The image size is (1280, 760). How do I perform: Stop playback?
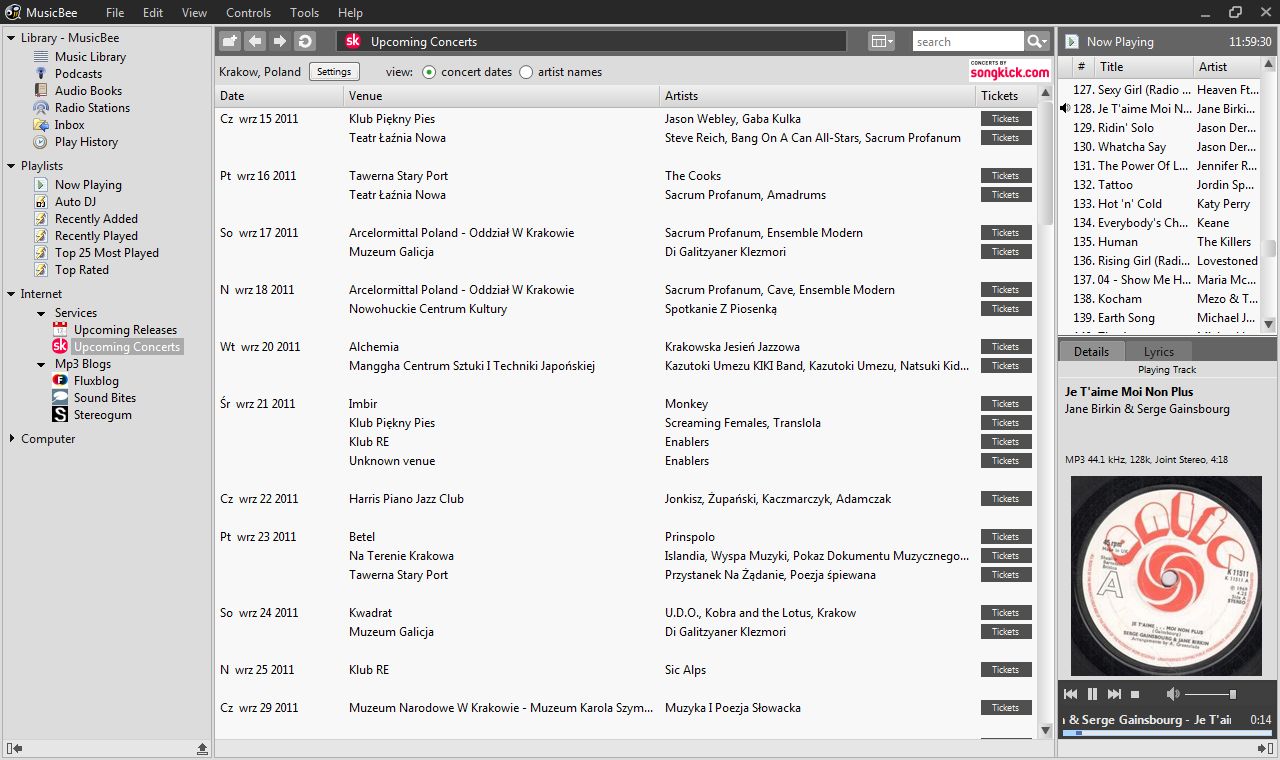[1135, 694]
